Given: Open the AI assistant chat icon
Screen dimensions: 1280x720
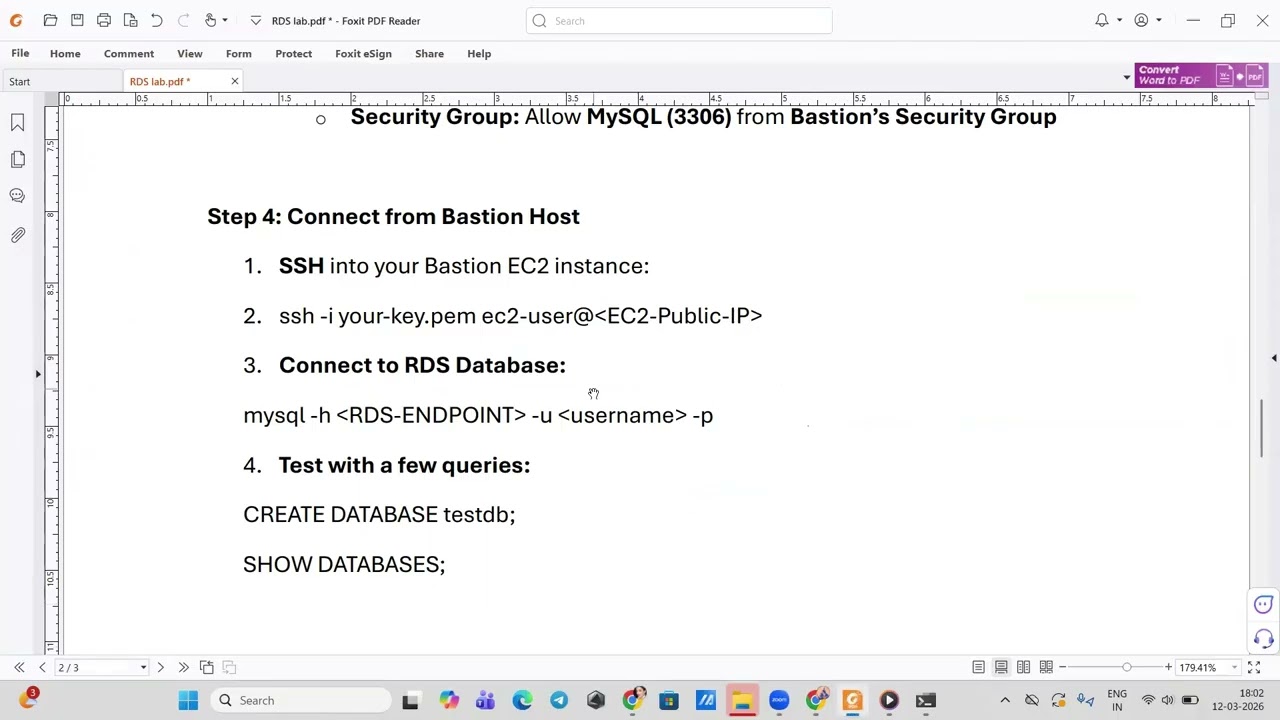Looking at the screenshot, I should pyautogui.click(x=1264, y=604).
